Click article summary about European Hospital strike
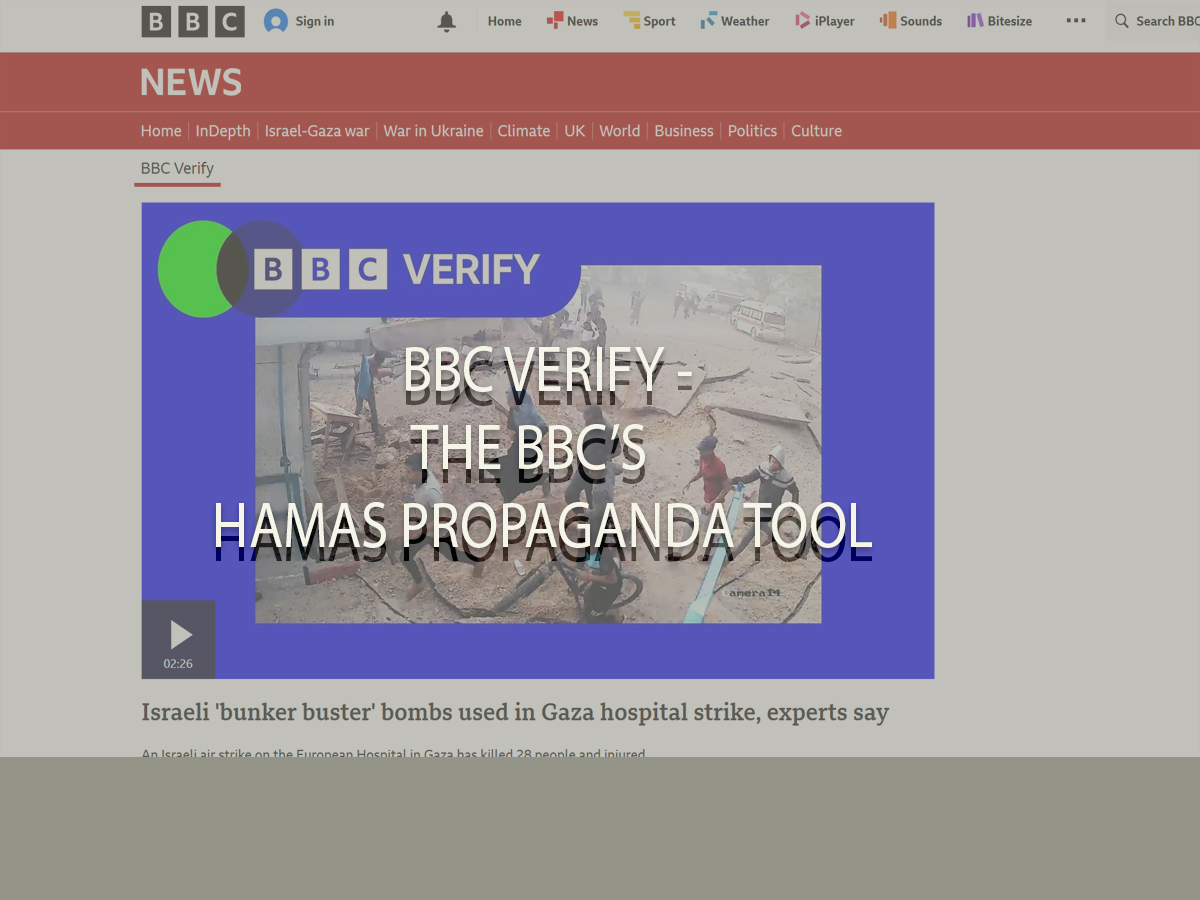 coord(393,753)
